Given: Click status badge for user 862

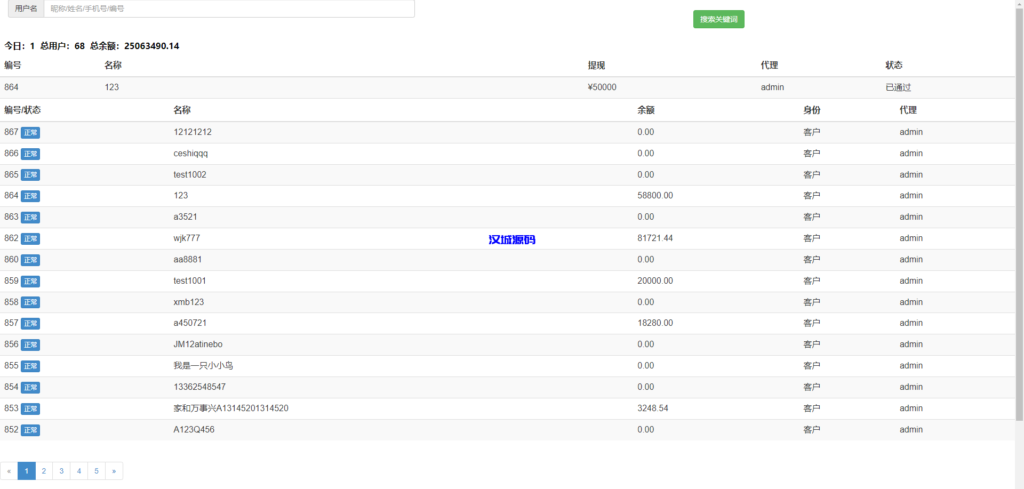Looking at the screenshot, I should (31, 239).
